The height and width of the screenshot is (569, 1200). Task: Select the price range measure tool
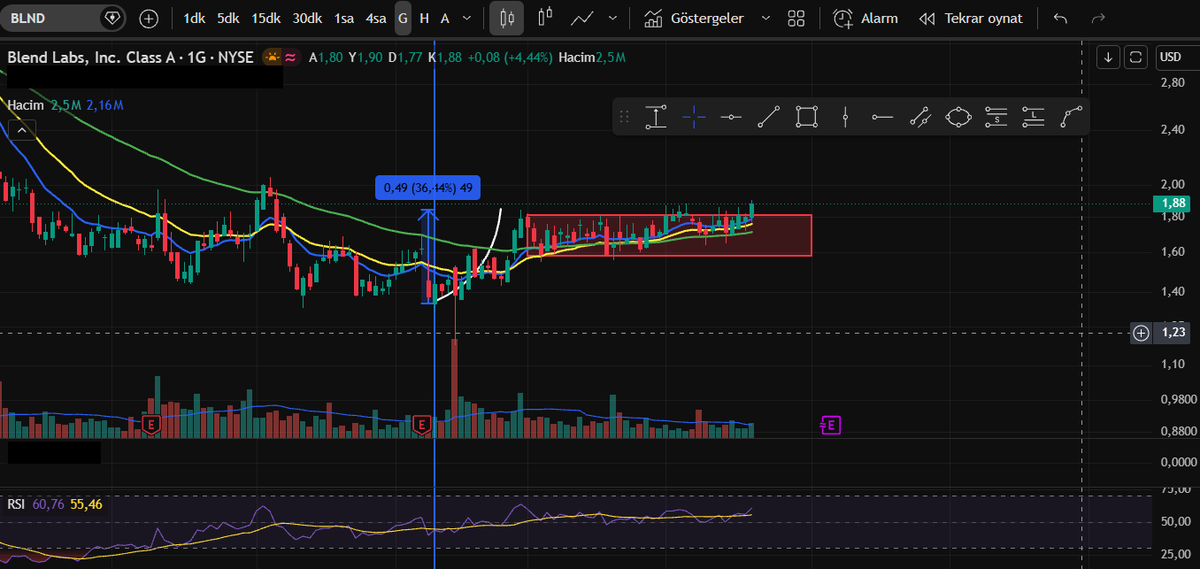656,117
